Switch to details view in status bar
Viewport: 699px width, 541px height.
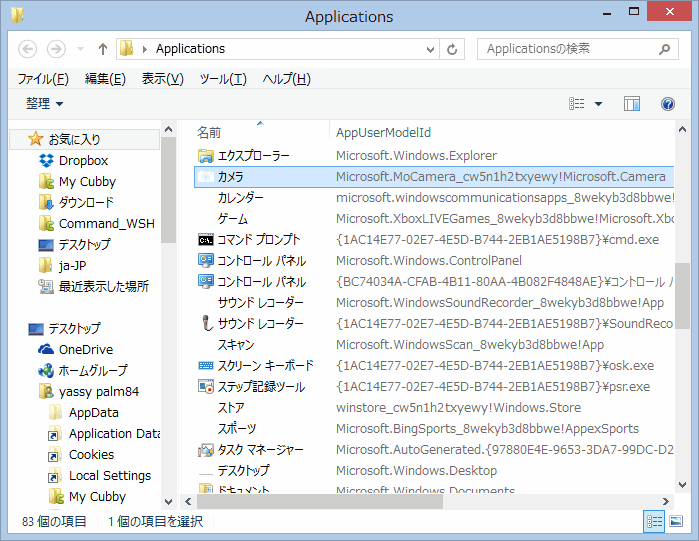(654, 521)
